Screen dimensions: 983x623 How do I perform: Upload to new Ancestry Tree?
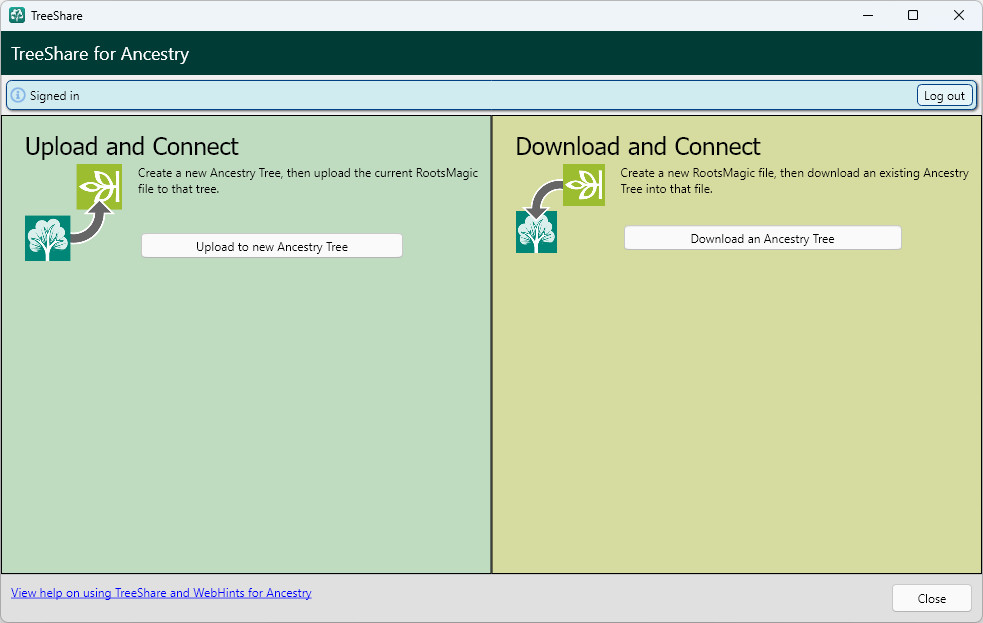[271, 246]
